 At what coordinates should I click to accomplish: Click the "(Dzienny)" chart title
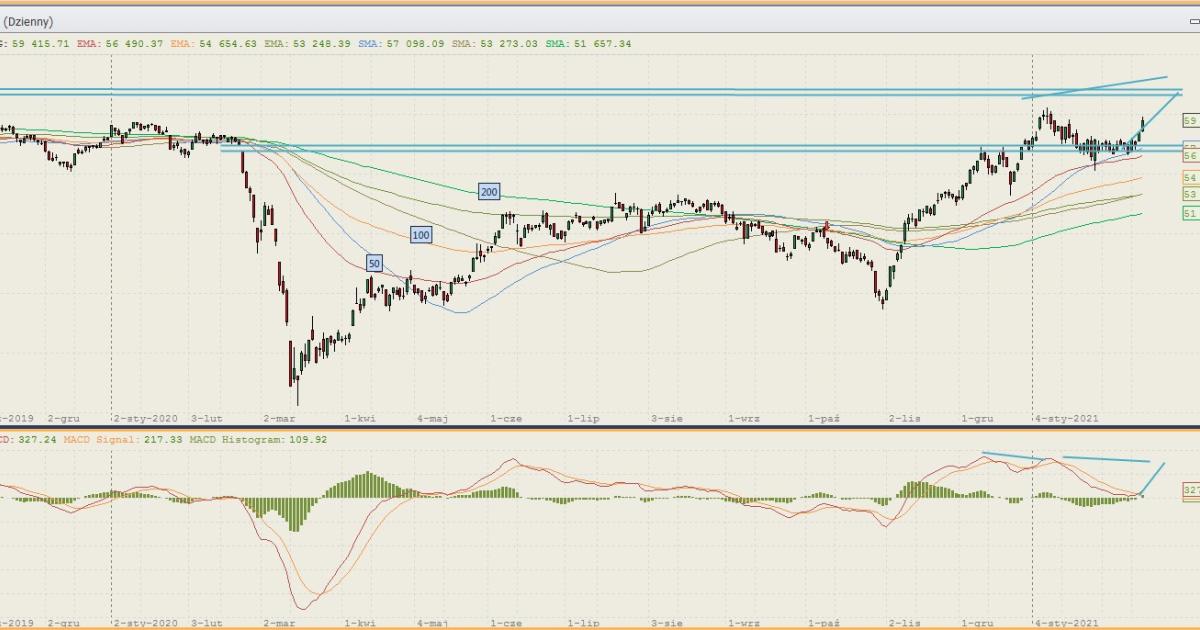(x=29, y=21)
